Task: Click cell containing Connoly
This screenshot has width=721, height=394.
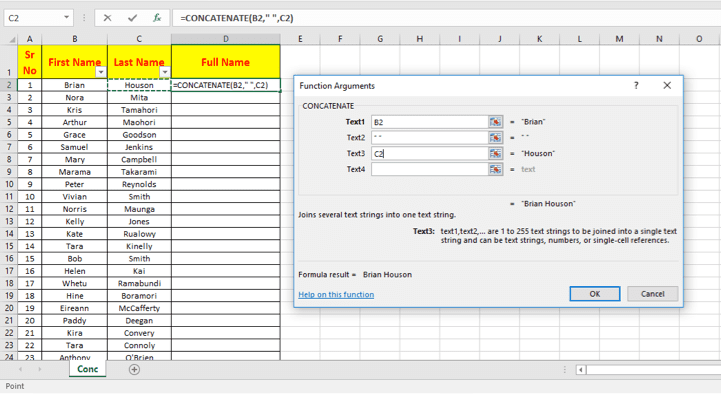Action: pyautogui.click(x=139, y=345)
